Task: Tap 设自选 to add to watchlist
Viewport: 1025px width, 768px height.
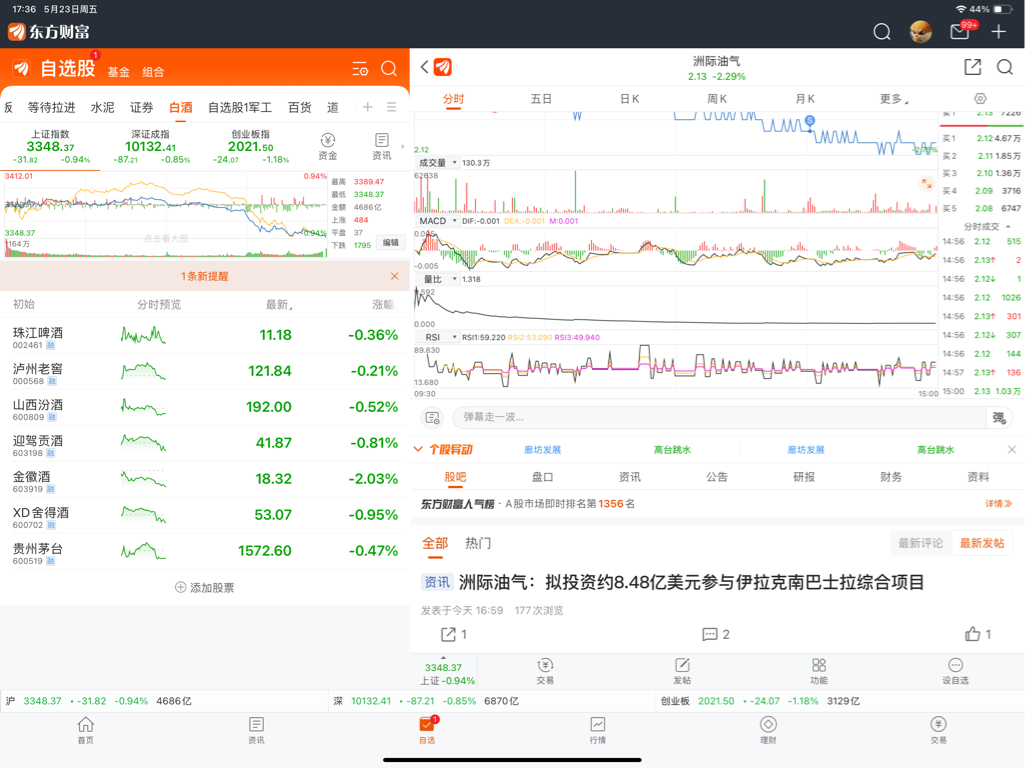Action: point(955,671)
